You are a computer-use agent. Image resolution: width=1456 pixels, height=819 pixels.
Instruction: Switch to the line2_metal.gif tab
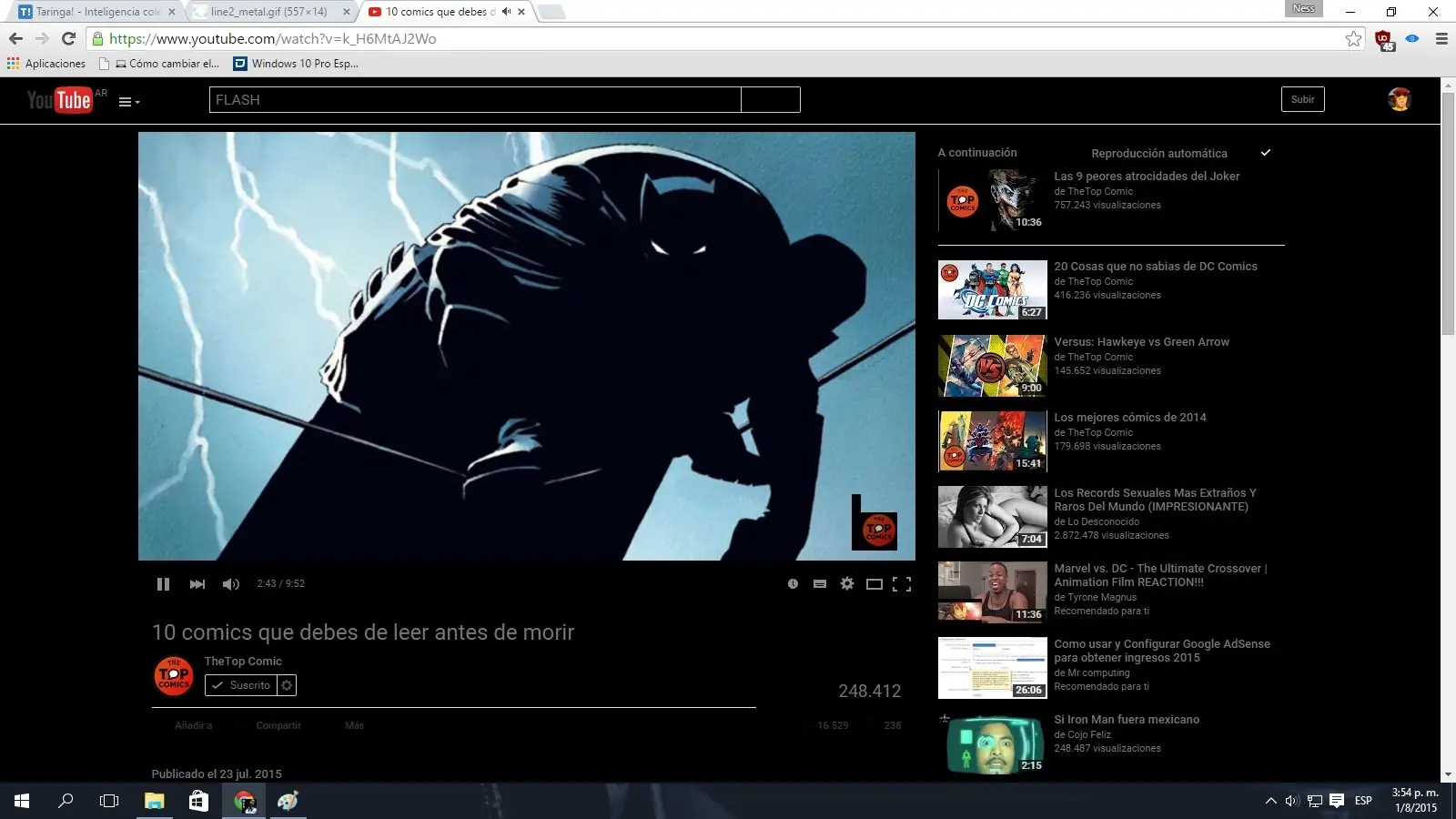click(270, 12)
